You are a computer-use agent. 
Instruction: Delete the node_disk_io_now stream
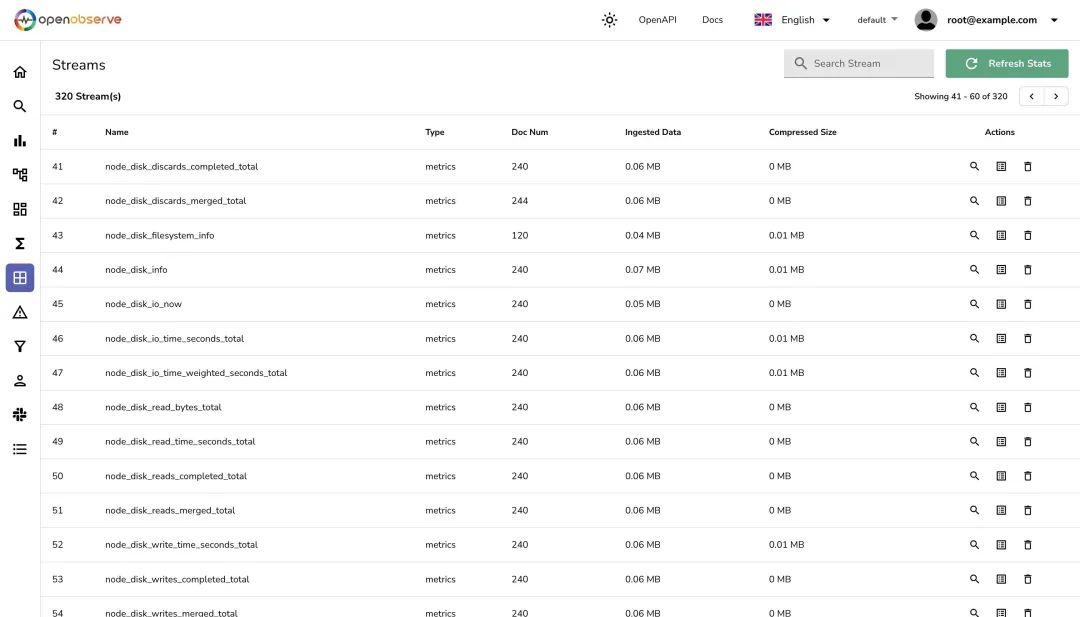(x=1027, y=304)
